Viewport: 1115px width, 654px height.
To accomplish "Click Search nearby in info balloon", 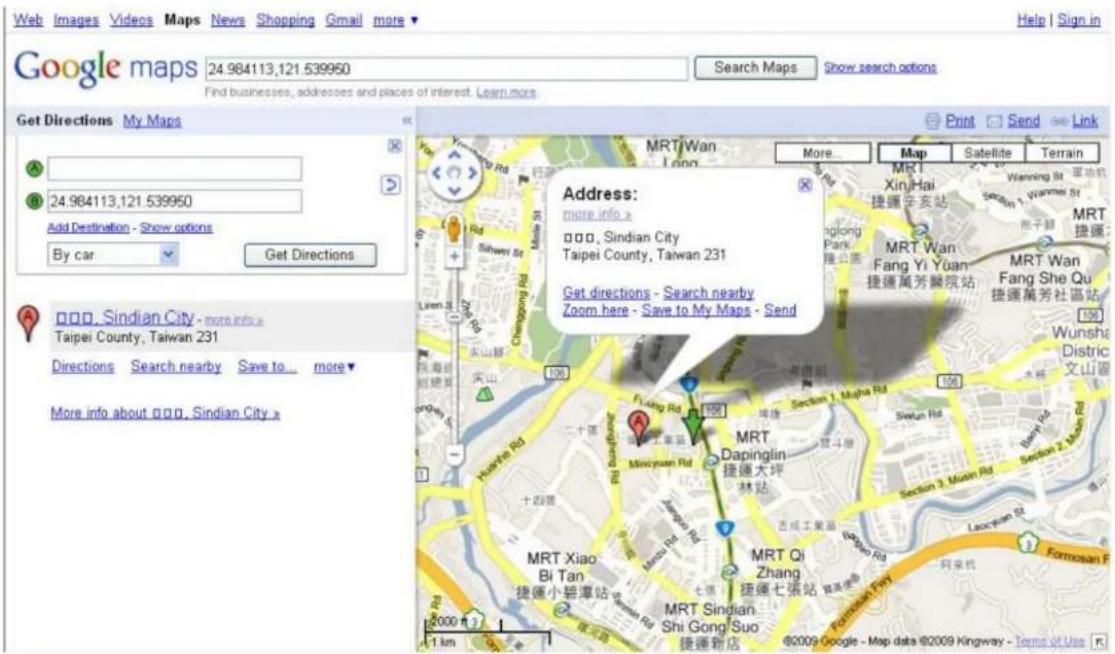I will tap(708, 293).
